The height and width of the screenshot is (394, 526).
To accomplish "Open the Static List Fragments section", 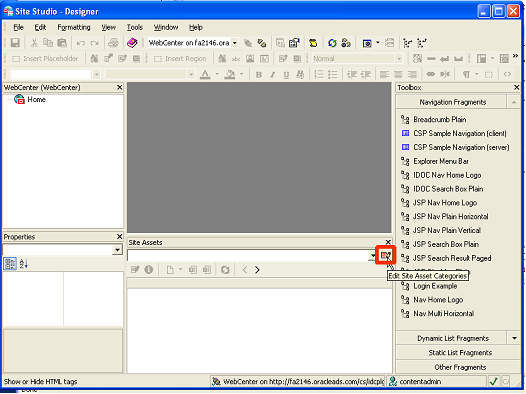I will 459,353.
